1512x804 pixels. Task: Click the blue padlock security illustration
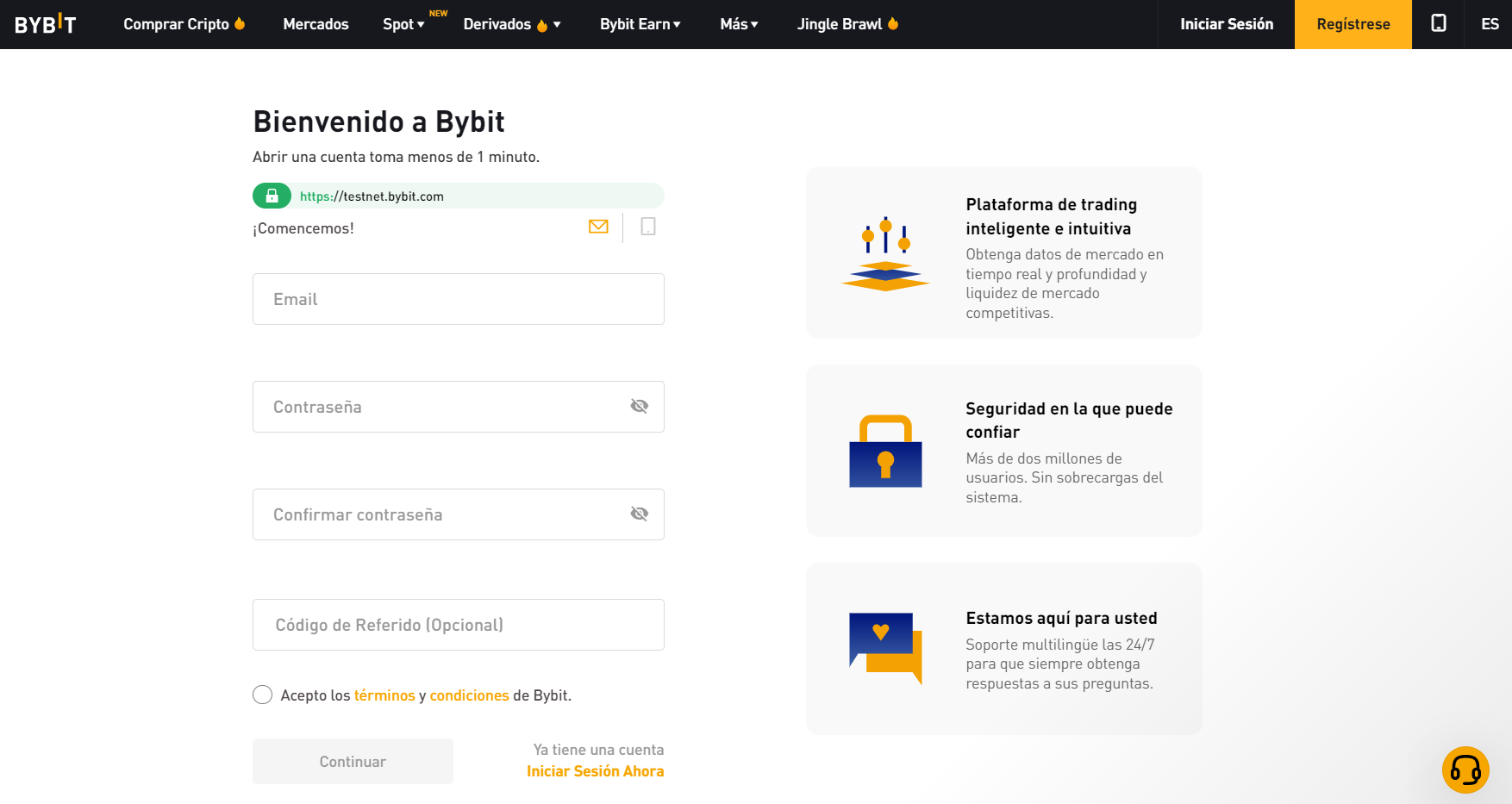[885, 451]
